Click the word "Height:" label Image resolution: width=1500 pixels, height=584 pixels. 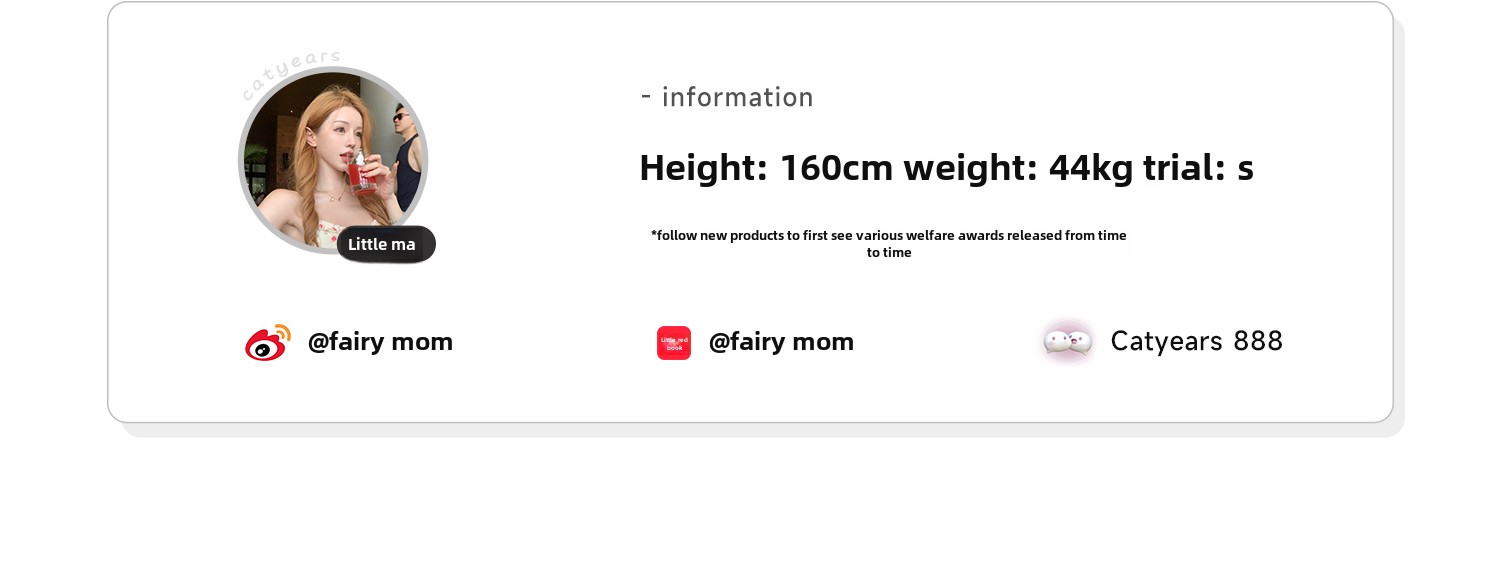pos(703,168)
